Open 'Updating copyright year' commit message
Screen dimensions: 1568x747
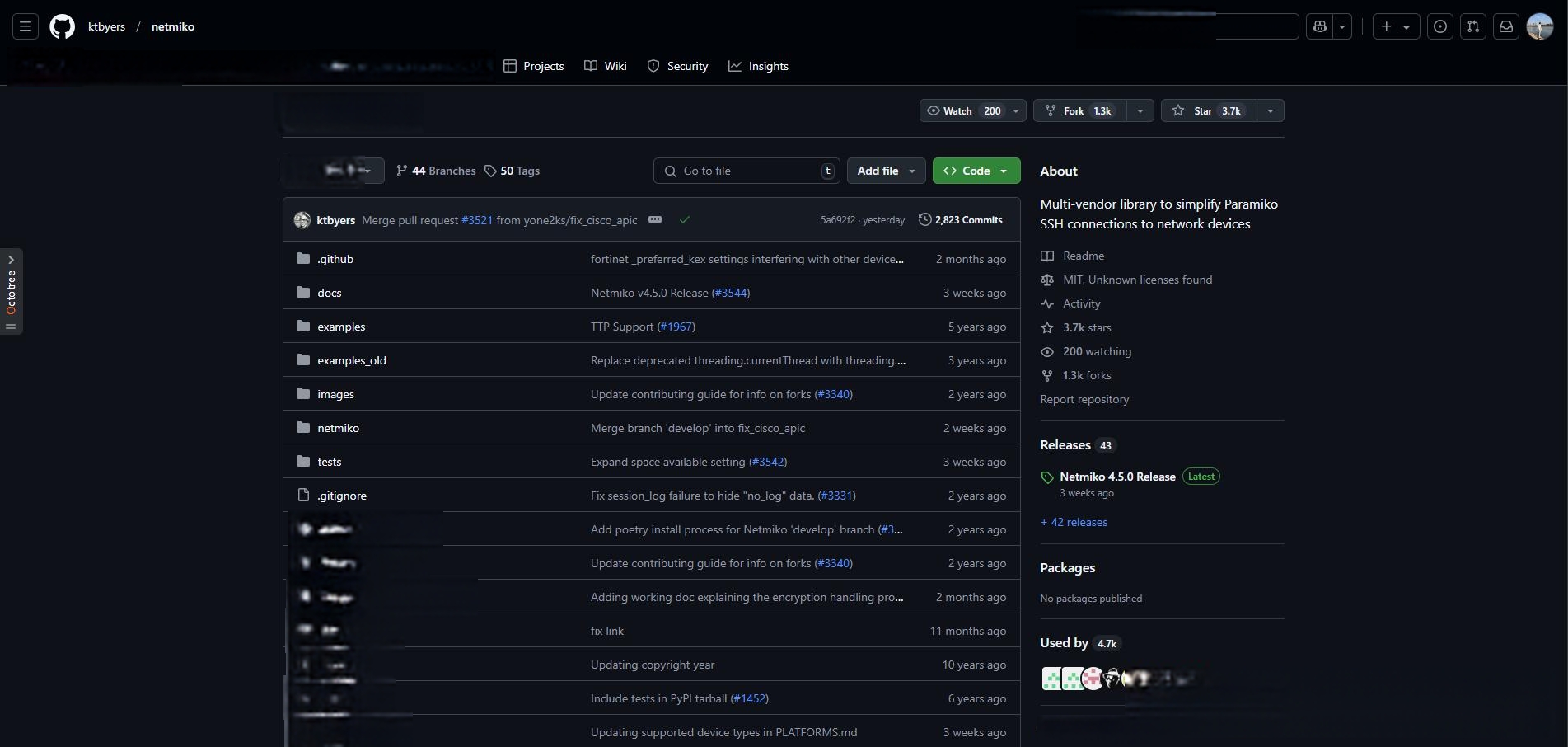[653, 665]
